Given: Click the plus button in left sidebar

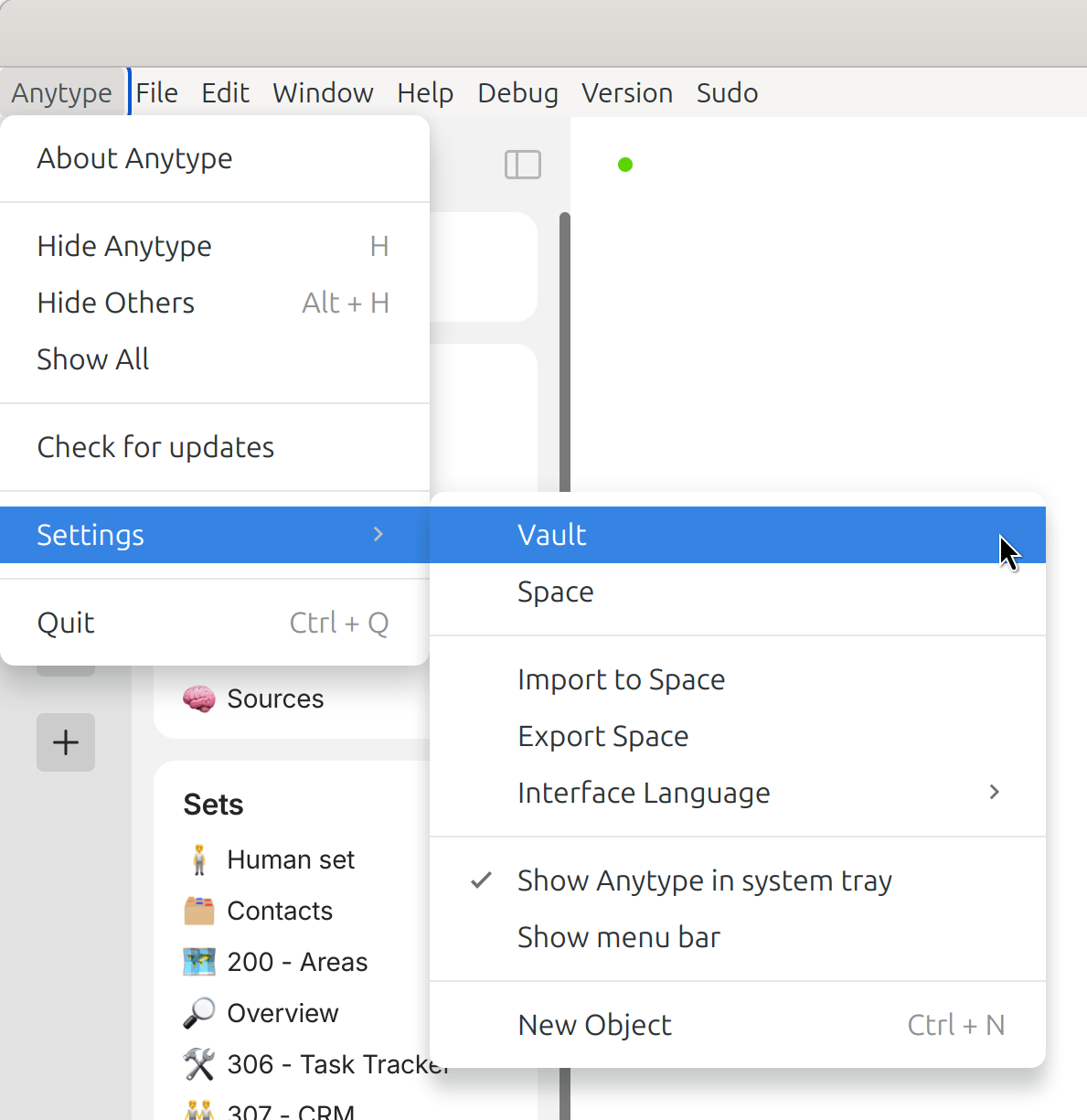Looking at the screenshot, I should [66, 742].
